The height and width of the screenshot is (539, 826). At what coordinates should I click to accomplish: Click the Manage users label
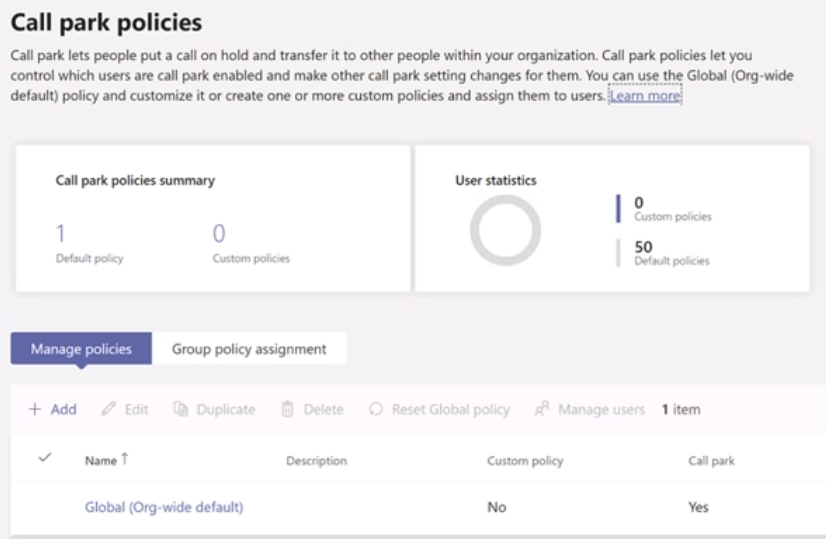coord(602,409)
